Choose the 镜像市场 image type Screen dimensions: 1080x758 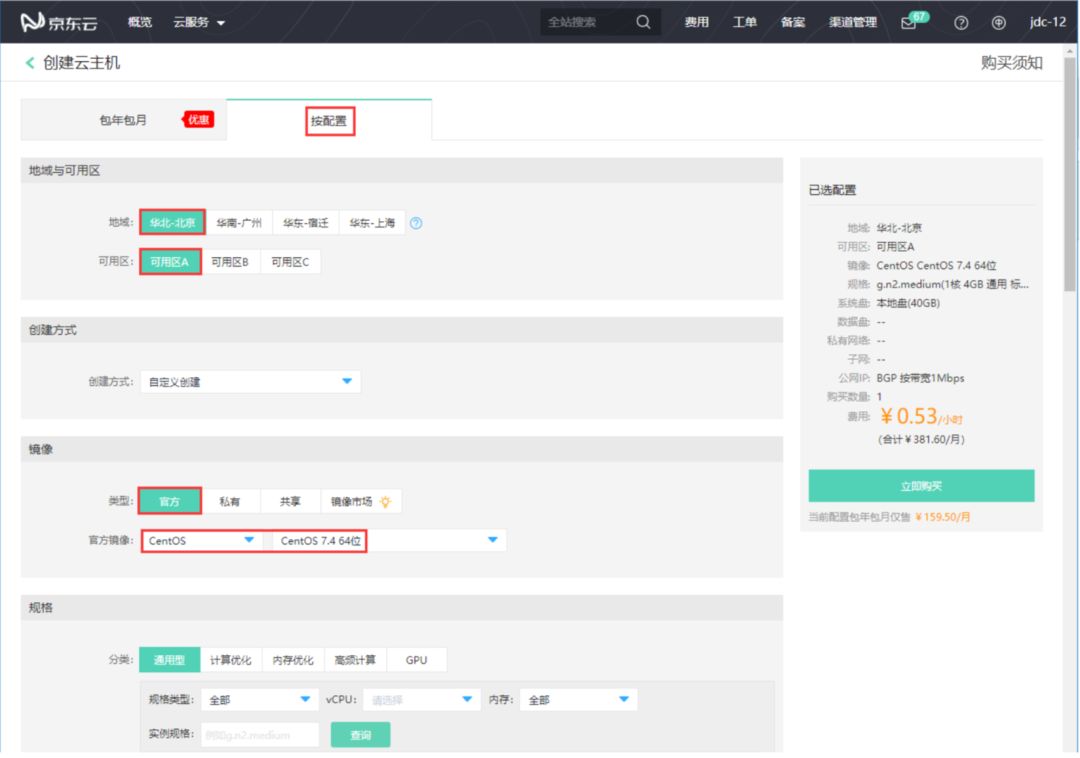pos(361,502)
